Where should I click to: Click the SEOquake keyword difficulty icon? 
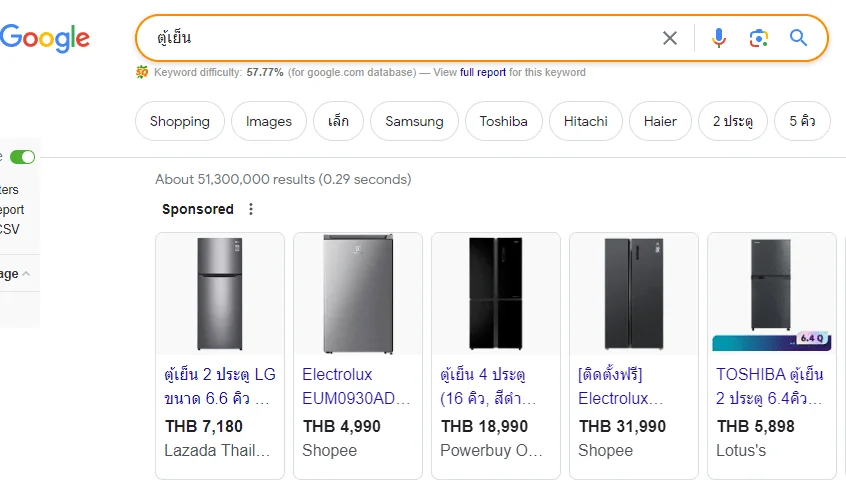coord(142,72)
